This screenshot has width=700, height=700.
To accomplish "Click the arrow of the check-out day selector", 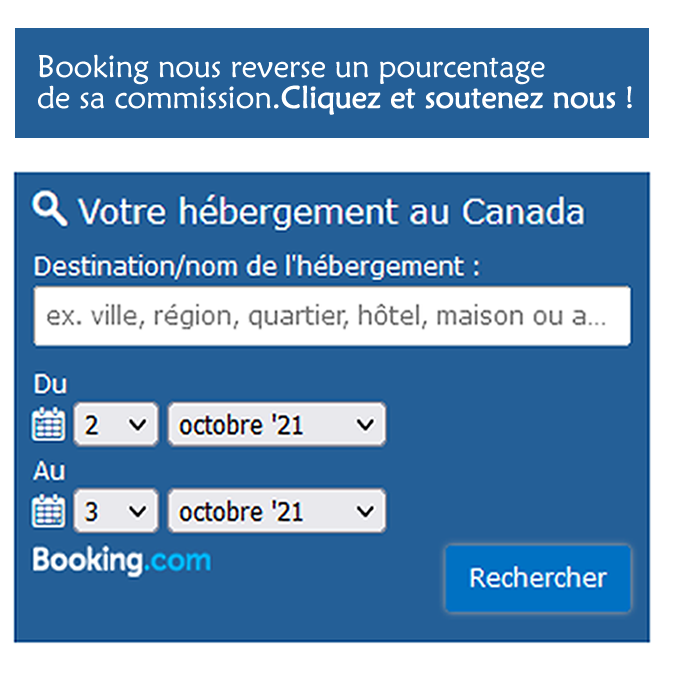I will pyautogui.click(x=139, y=512).
